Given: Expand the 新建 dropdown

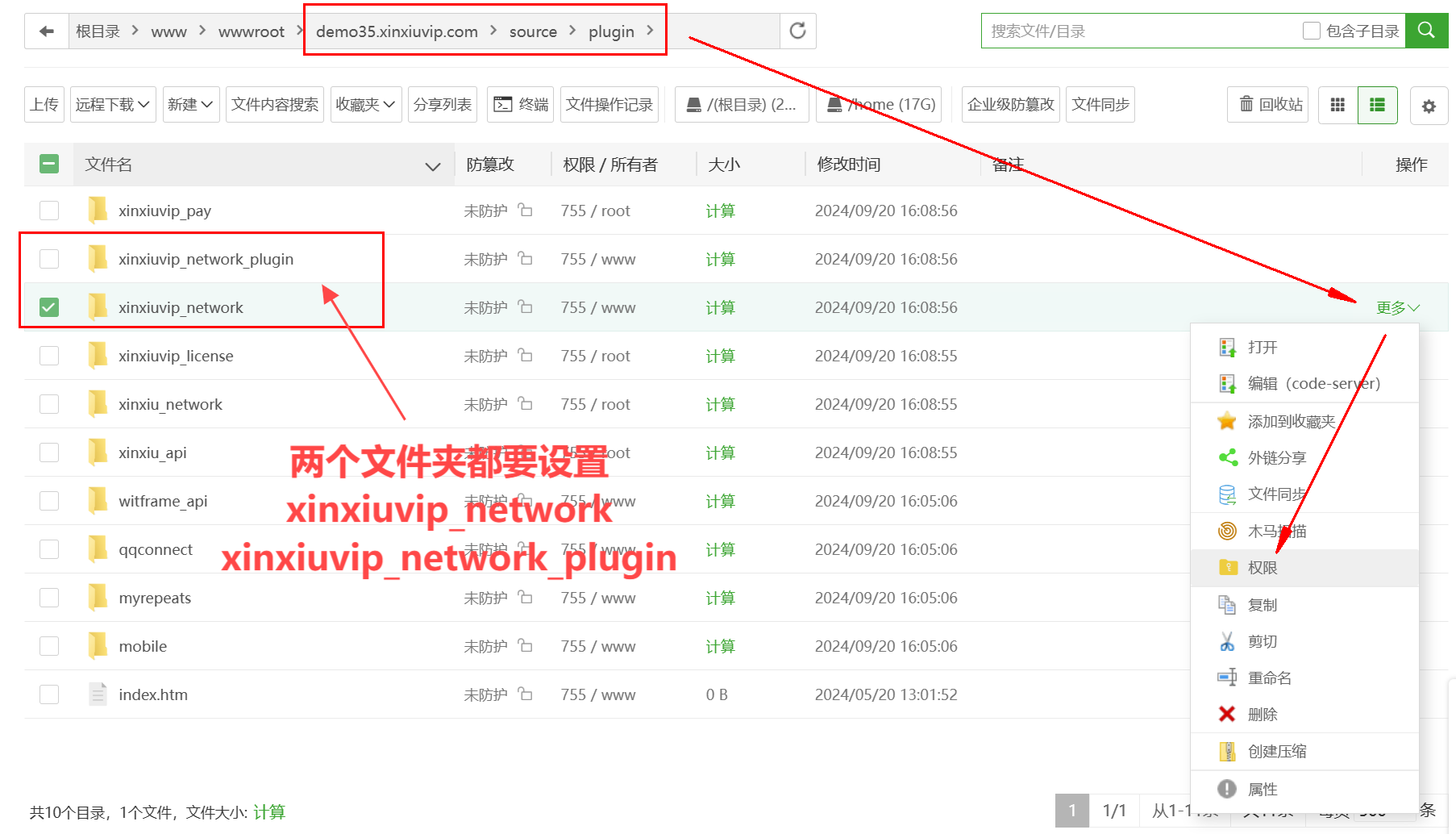Looking at the screenshot, I should [x=191, y=104].
